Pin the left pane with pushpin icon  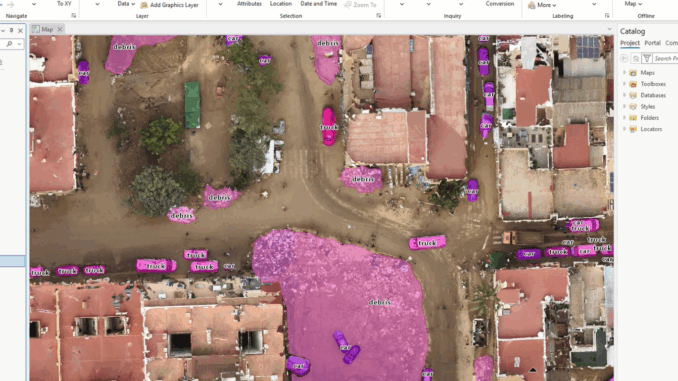[x=12, y=30]
